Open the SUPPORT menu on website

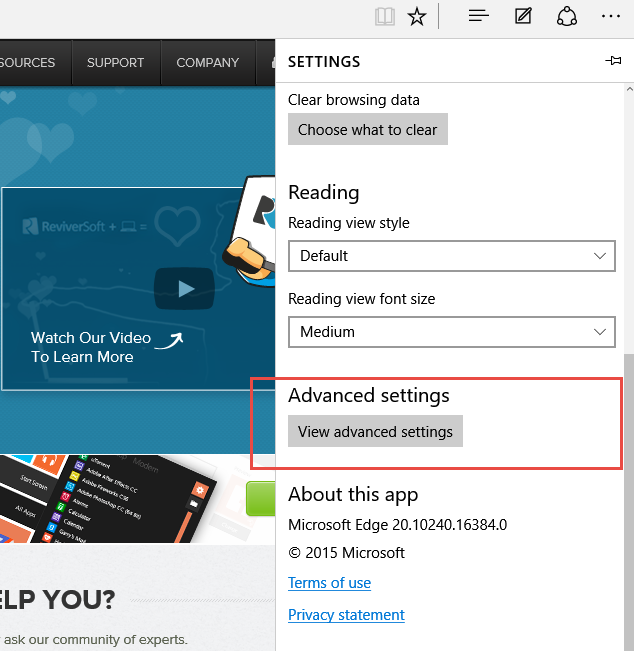click(115, 63)
